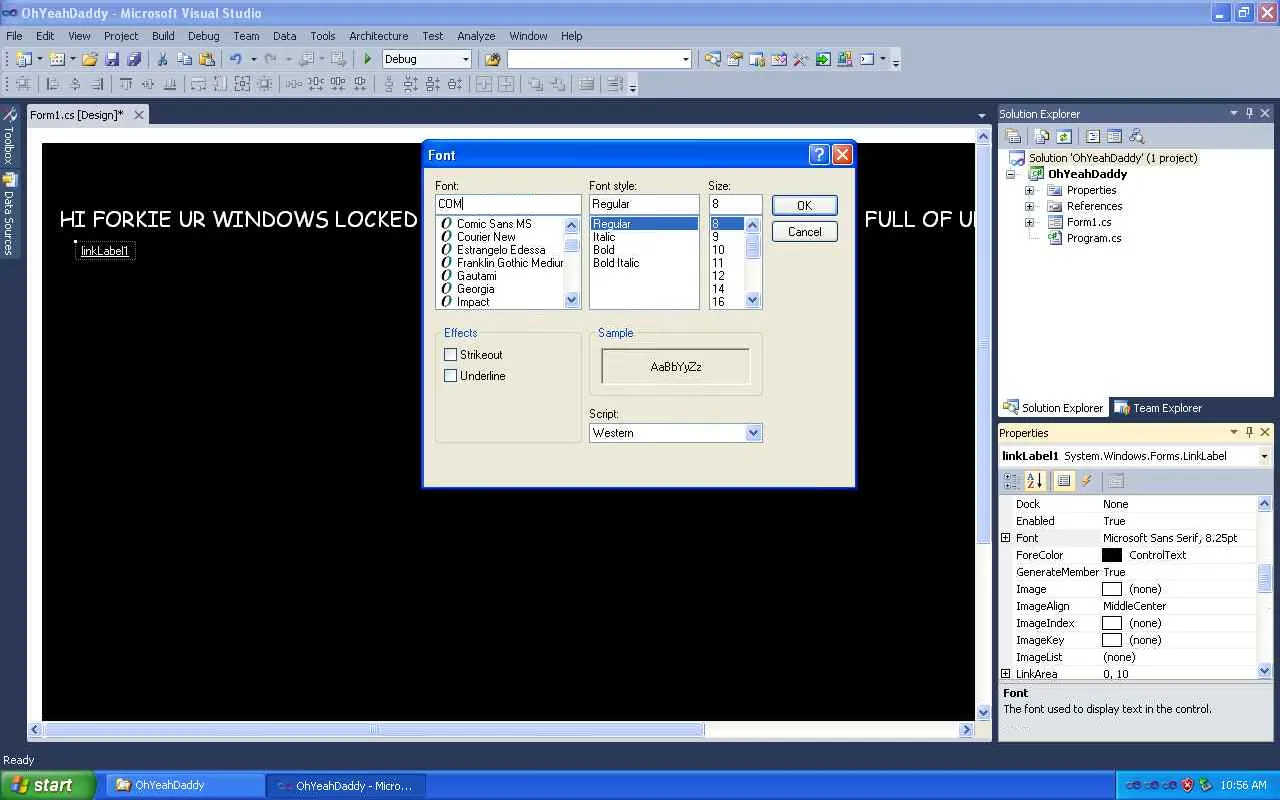The width and height of the screenshot is (1280, 800).
Task: Click the Windows start button
Action: (x=47, y=785)
